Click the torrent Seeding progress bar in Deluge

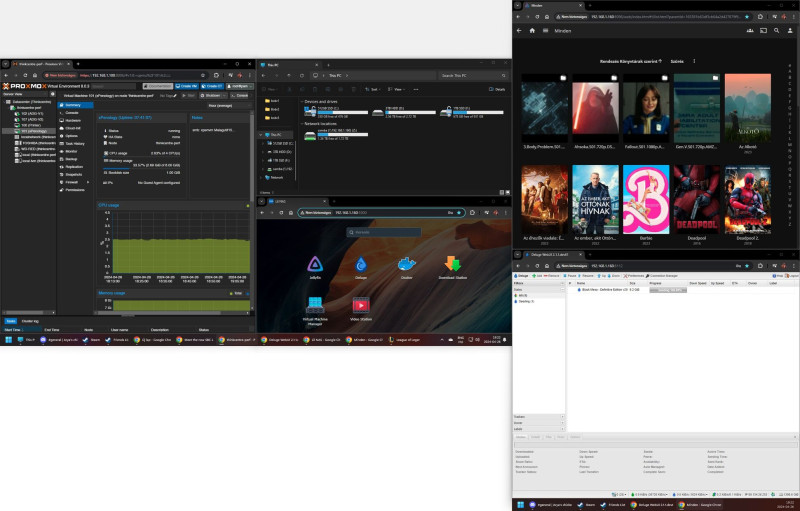668,290
